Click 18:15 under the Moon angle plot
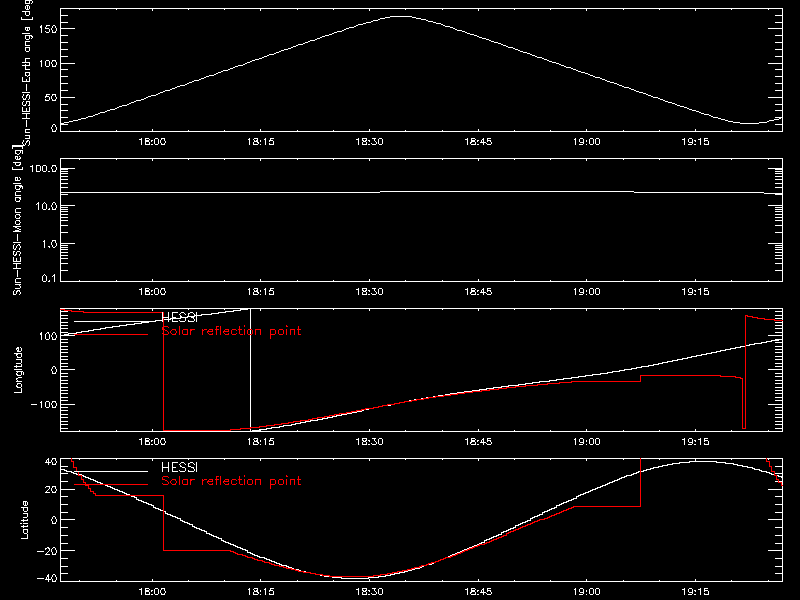Screen dimensions: 800x600 pyautogui.click(x=261, y=291)
